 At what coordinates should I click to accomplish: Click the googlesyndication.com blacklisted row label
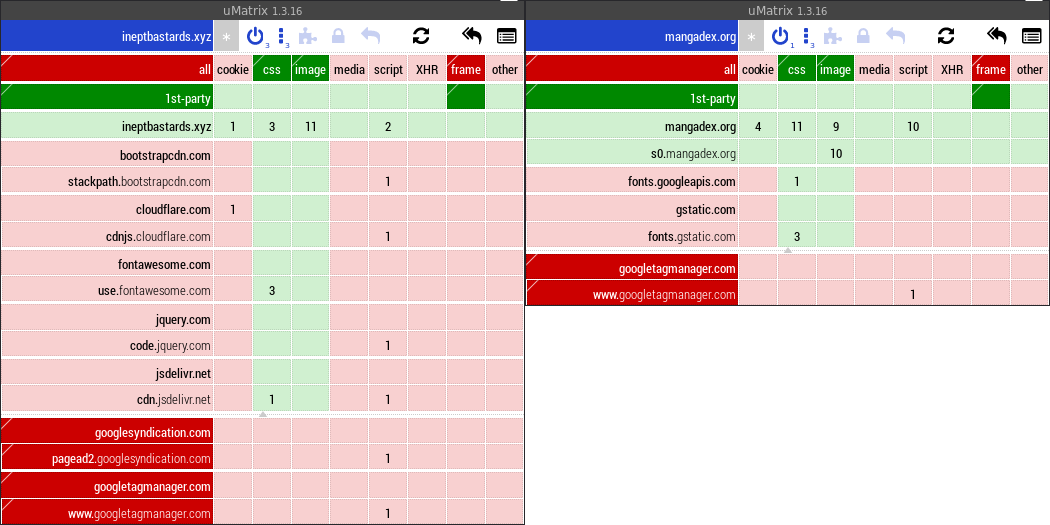(107, 432)
